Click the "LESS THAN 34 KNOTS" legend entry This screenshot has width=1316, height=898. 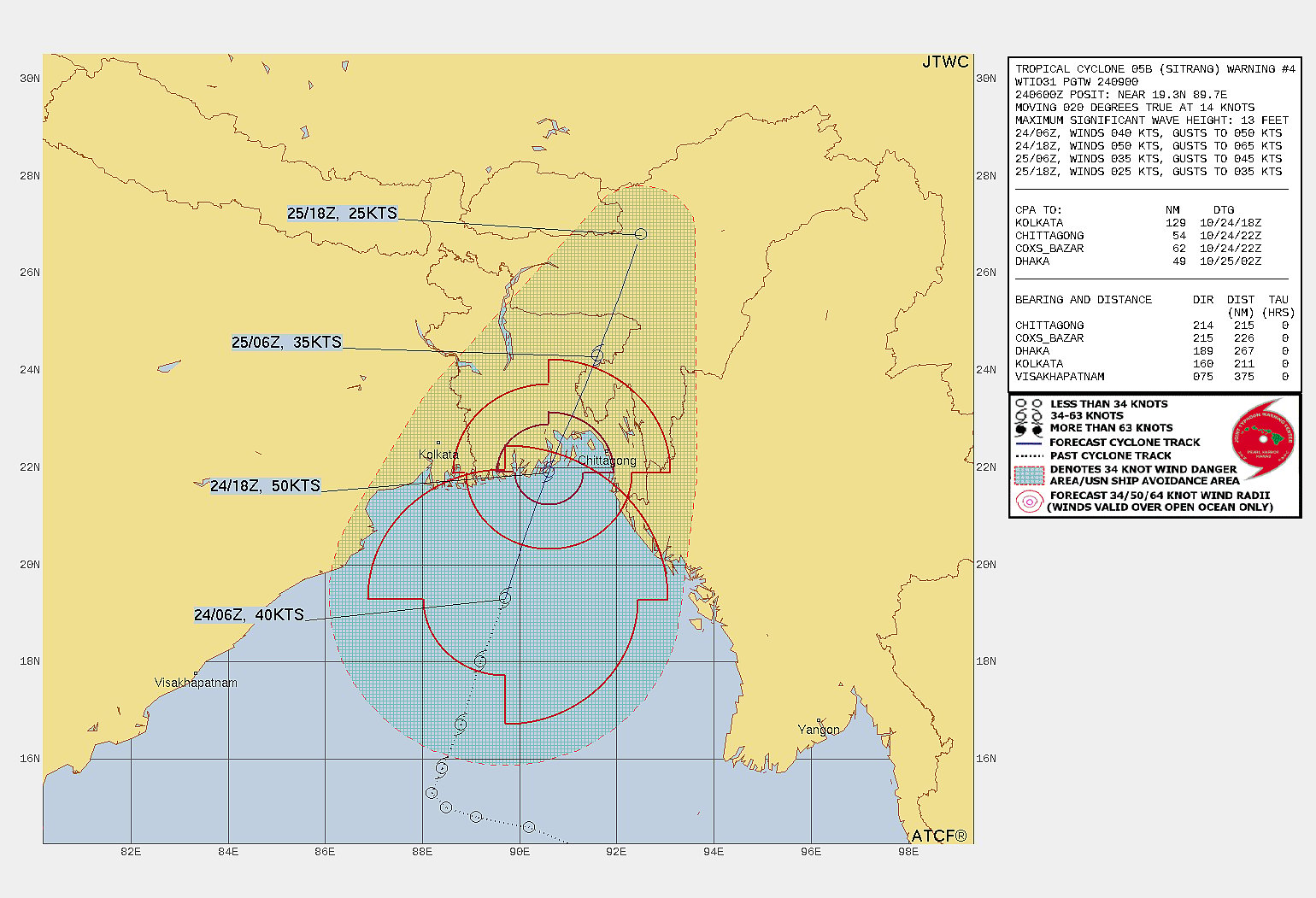pyautogui.click(x=1109, y=404)
